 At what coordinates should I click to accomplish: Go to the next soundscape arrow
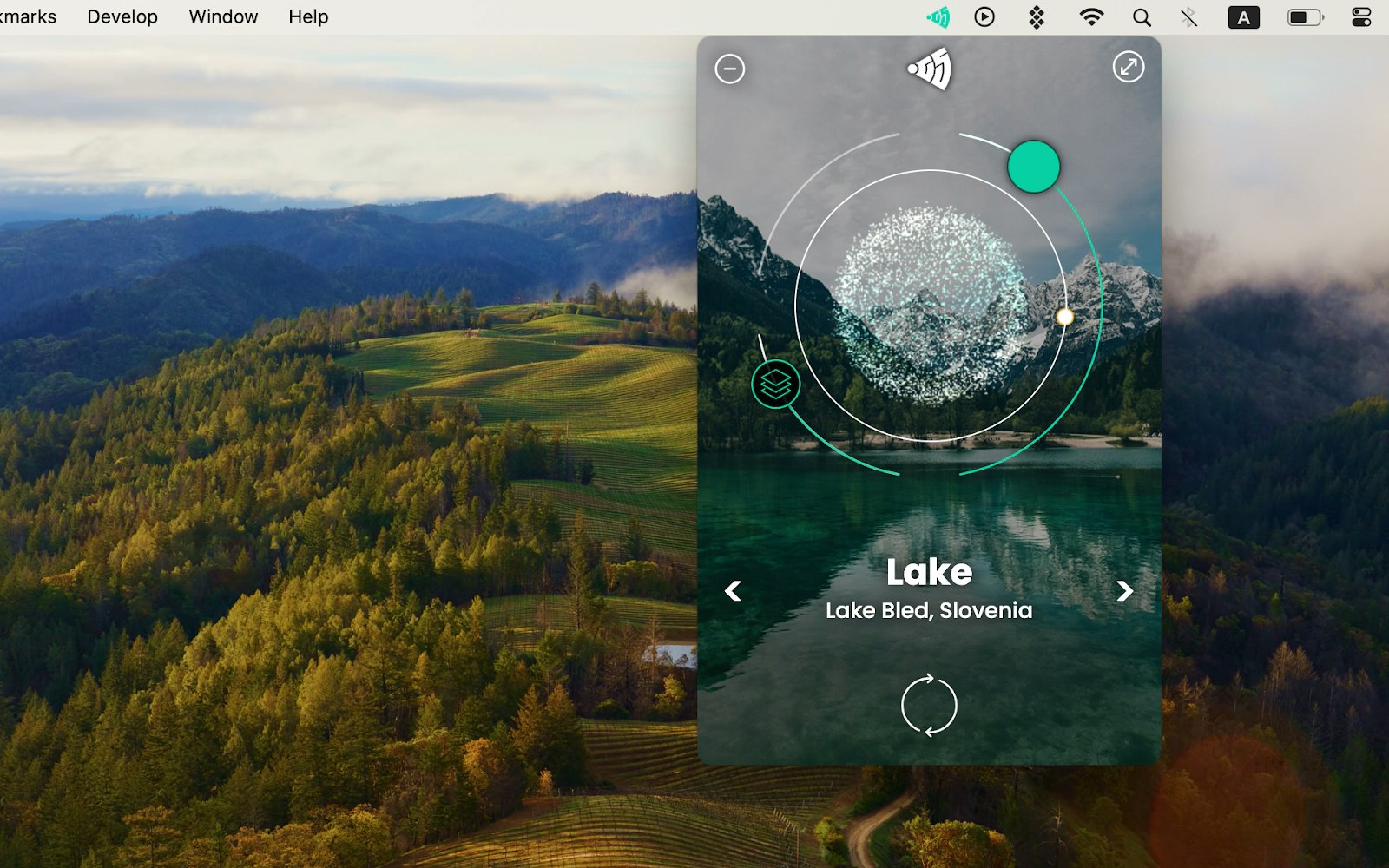pos(1125,591)
